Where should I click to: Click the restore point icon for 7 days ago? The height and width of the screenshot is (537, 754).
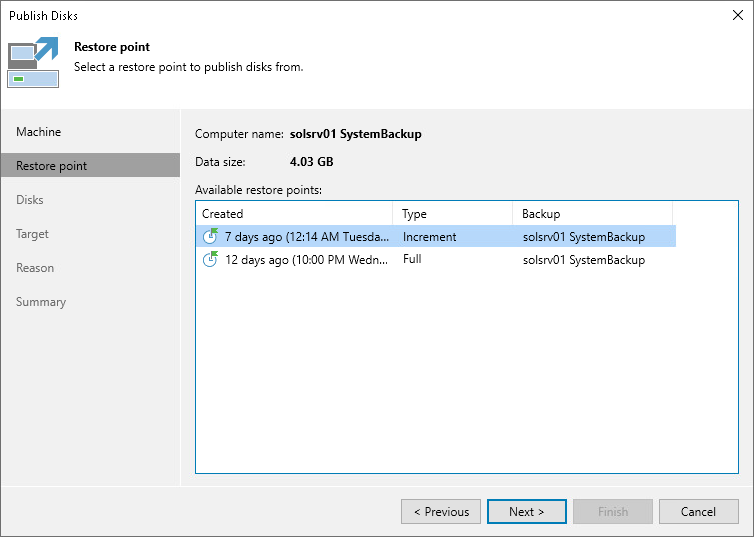tap(210, 236)
